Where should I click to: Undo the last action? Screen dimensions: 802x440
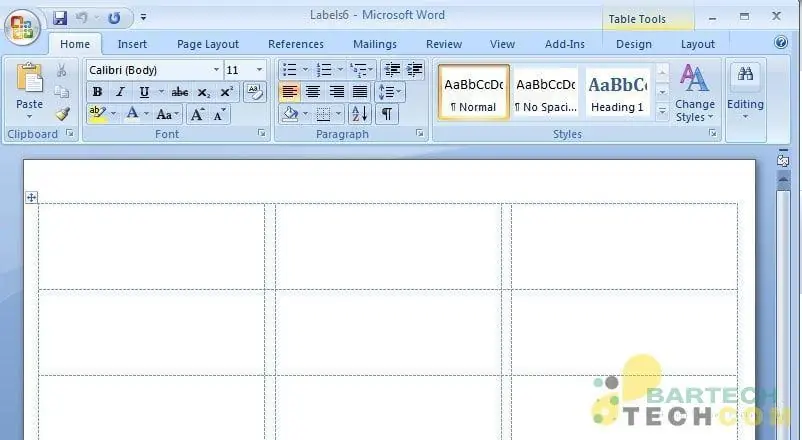click(x=81, y=18)
